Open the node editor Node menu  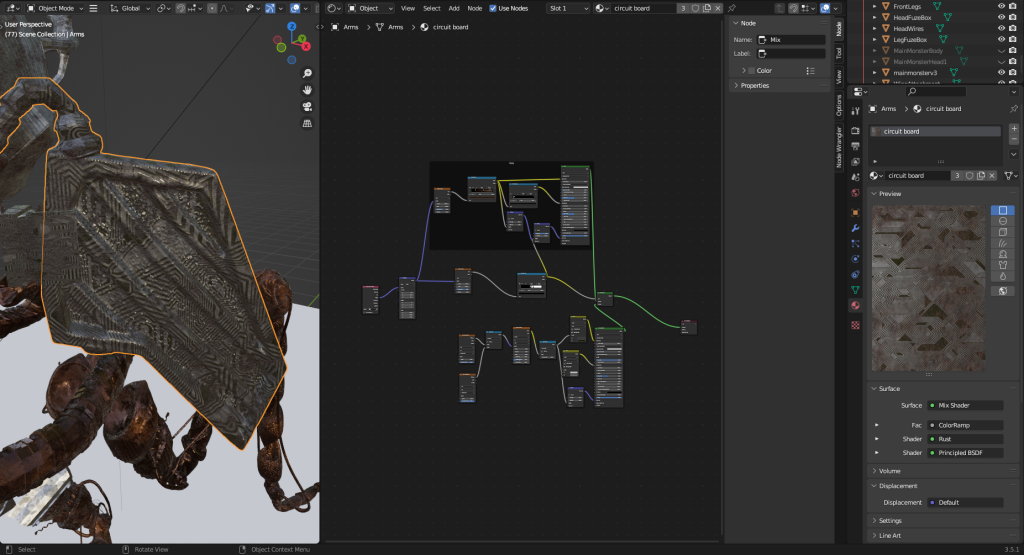[x=475, y=8]
